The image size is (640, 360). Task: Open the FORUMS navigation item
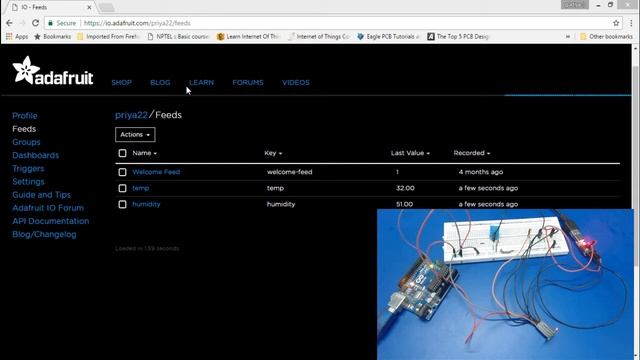pos(248,82)
